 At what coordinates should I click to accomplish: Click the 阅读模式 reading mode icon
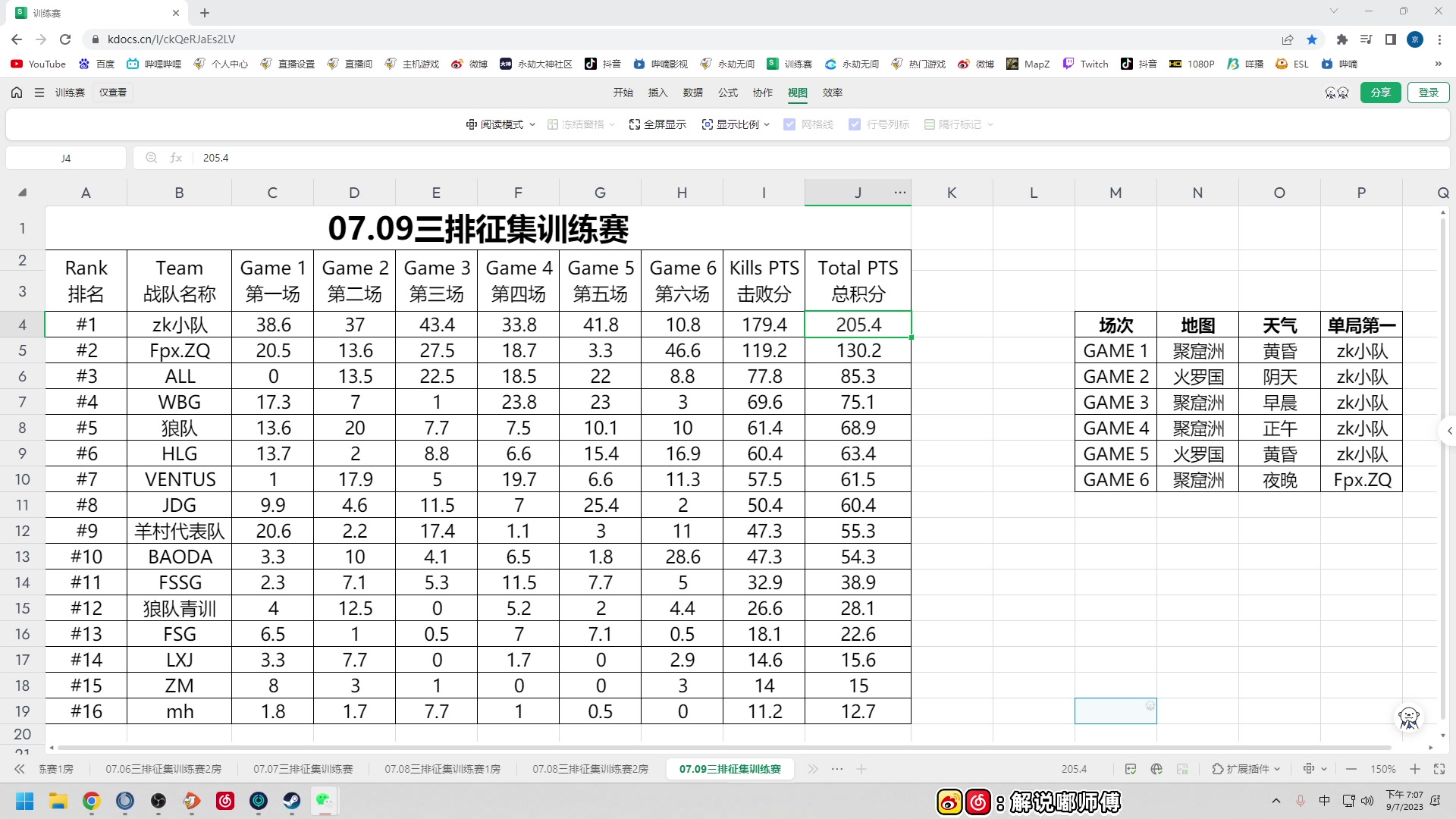(x=470, y=124)
